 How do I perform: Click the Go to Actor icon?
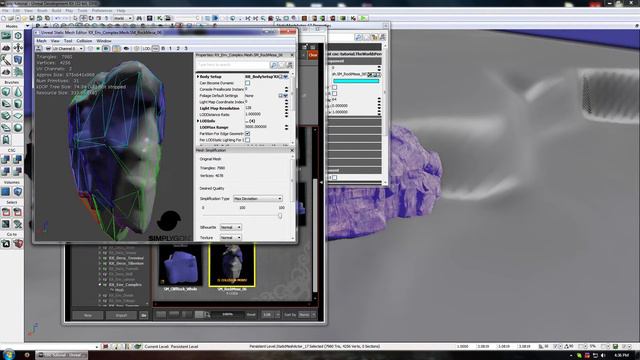point(6,244)
